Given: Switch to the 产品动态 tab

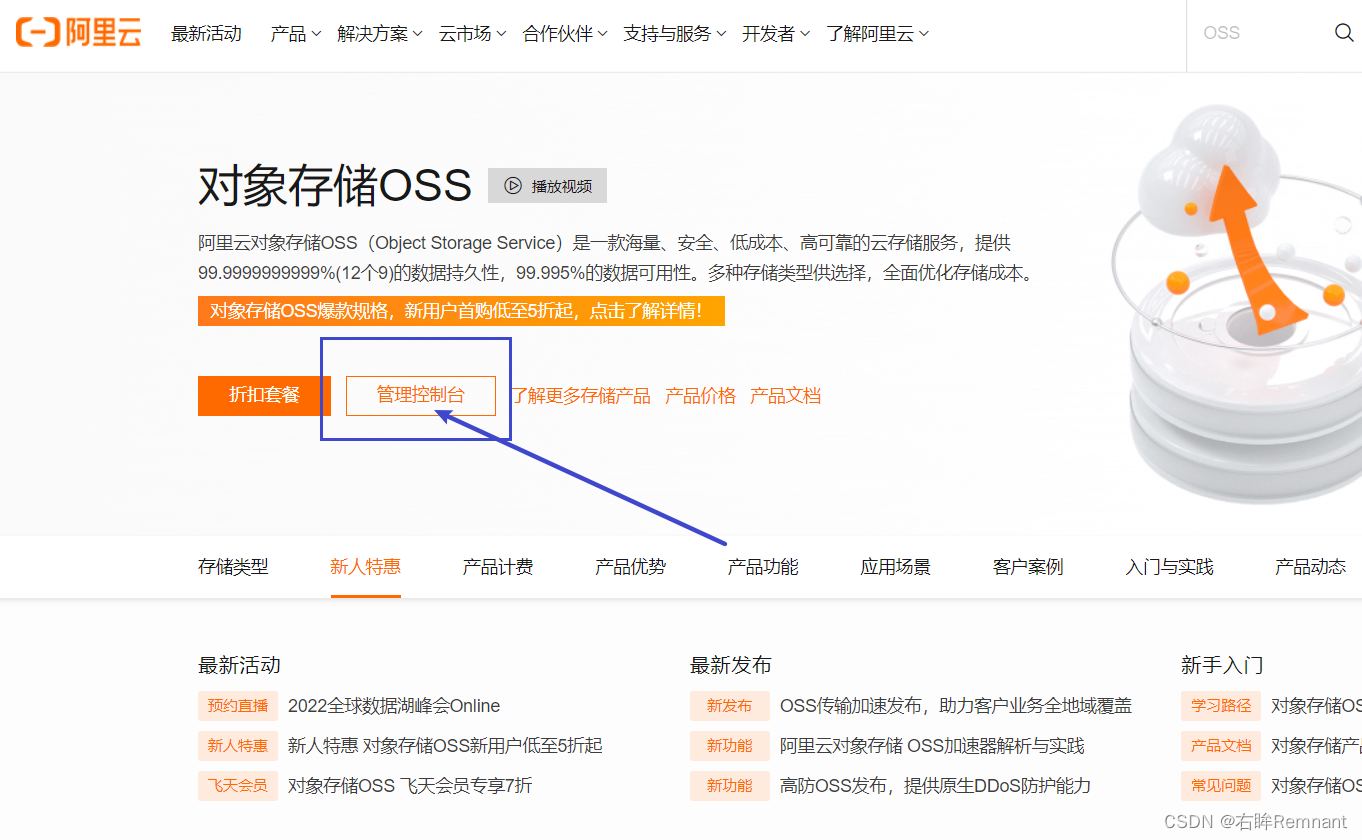Looking at the screenshot, I should (x=1310, y=567).
